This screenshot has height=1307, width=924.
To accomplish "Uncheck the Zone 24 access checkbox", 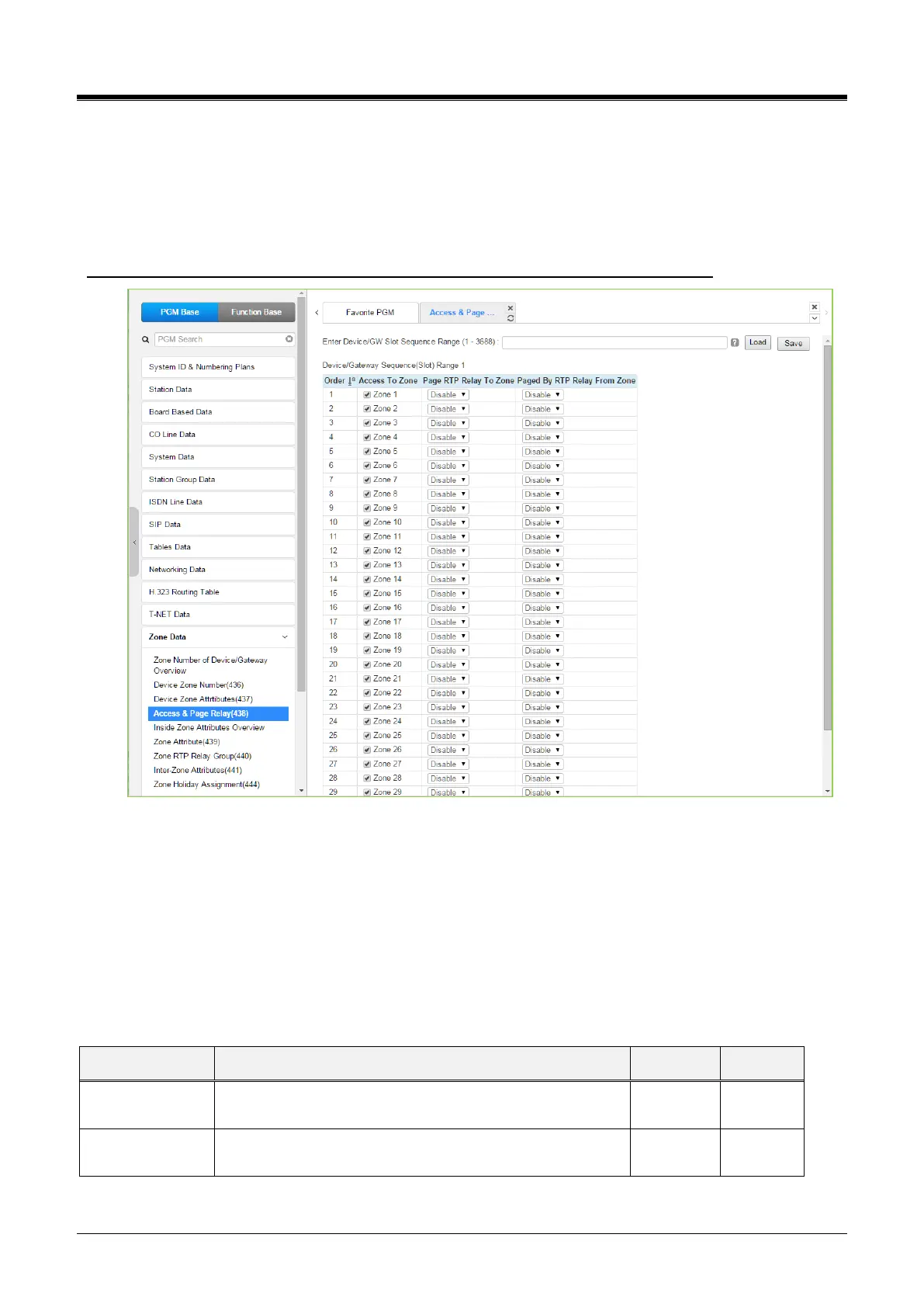I will point(367,721).
